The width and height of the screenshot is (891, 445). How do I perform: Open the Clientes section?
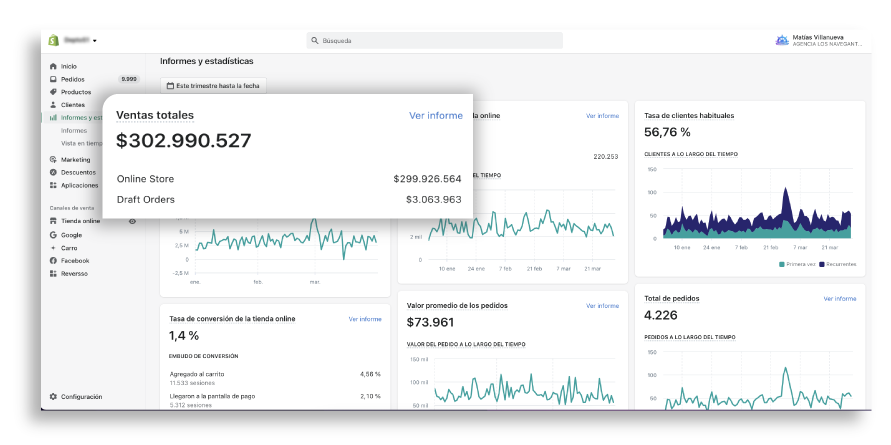click(73, 105)
